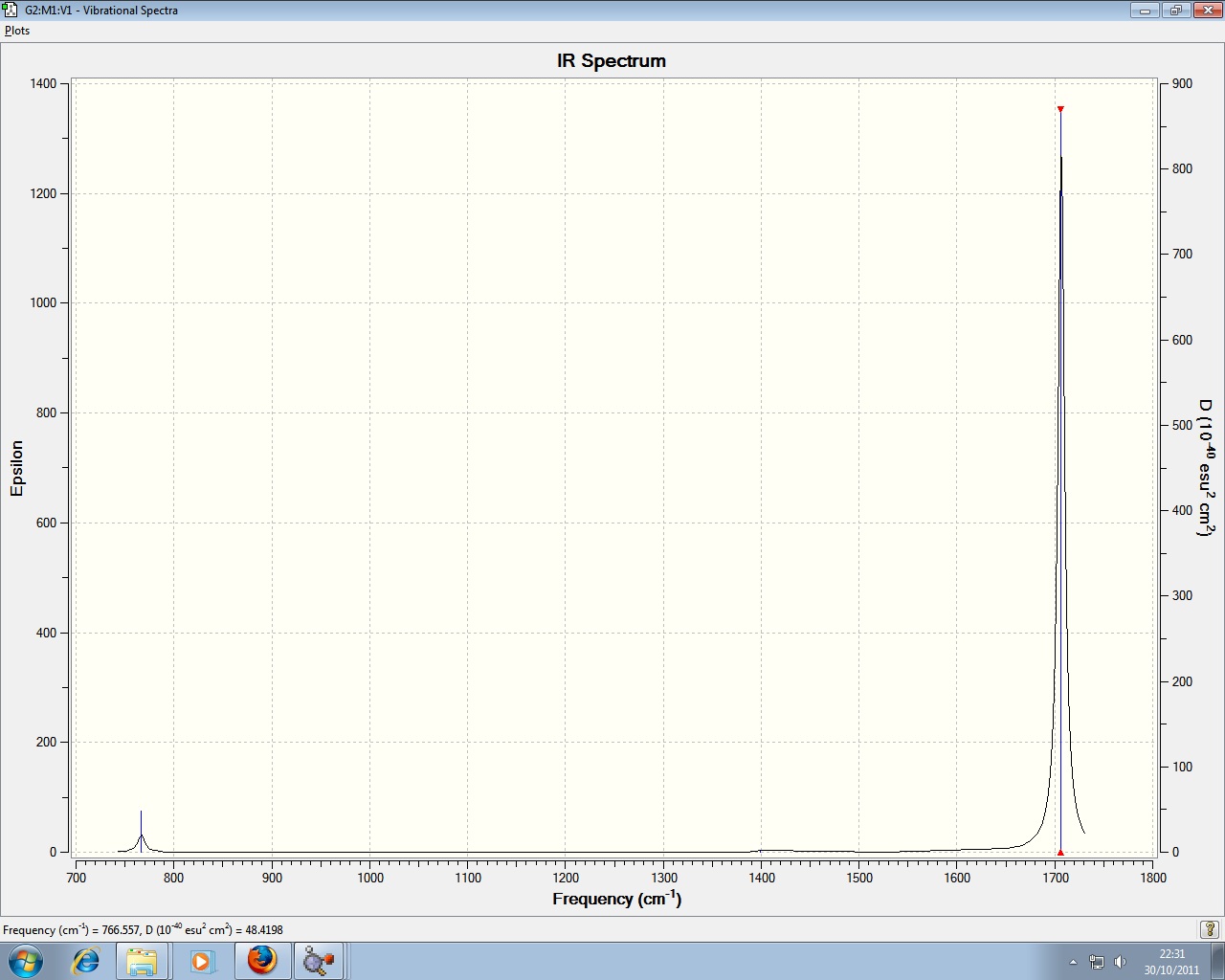The height and width of the screenshot is (980, 1225).
Task: Minimize the Vibrational Spectra window
Action: (x=1145, y=11)
